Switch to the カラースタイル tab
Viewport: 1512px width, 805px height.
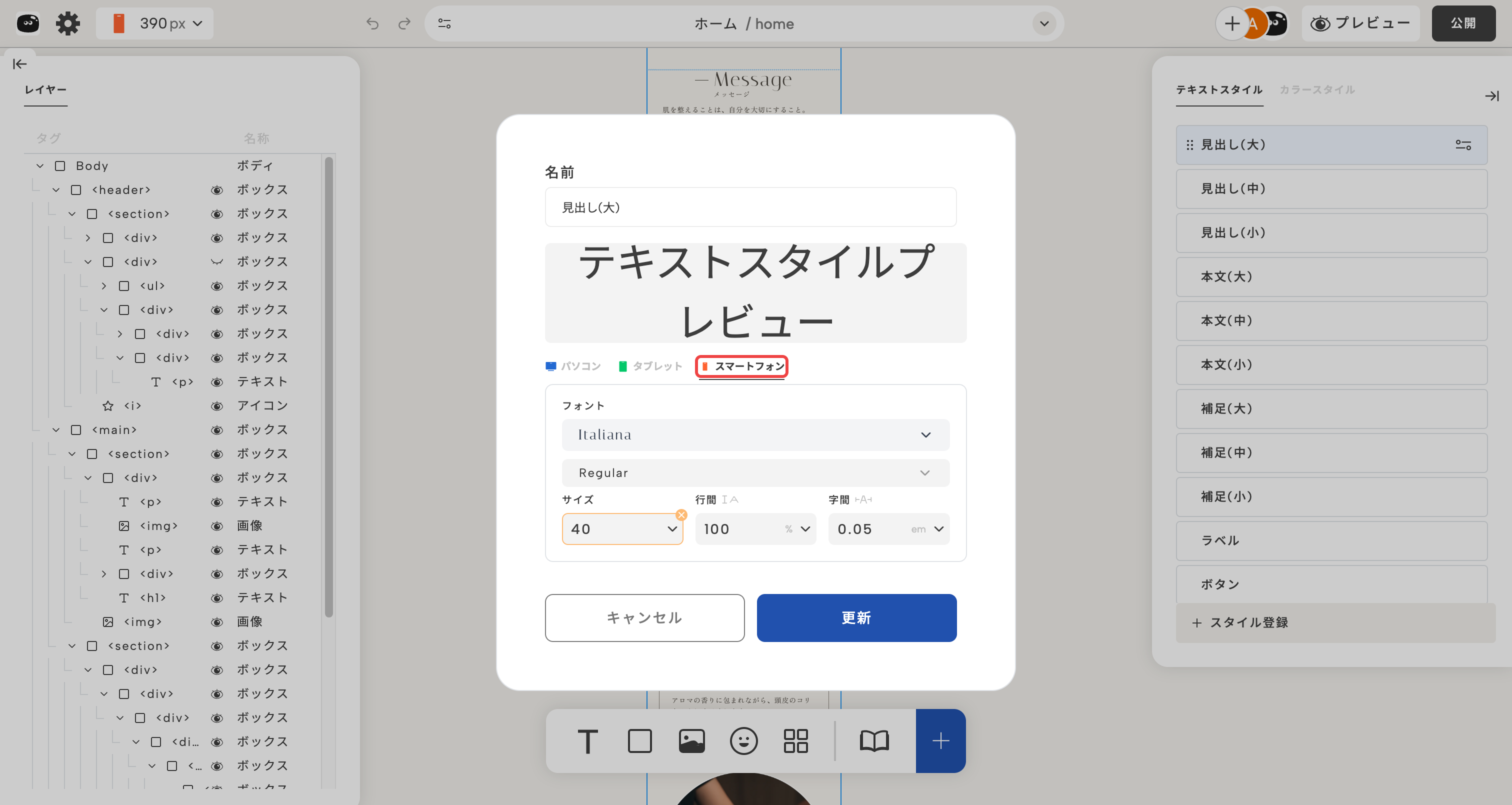(x=1316, y=90)
